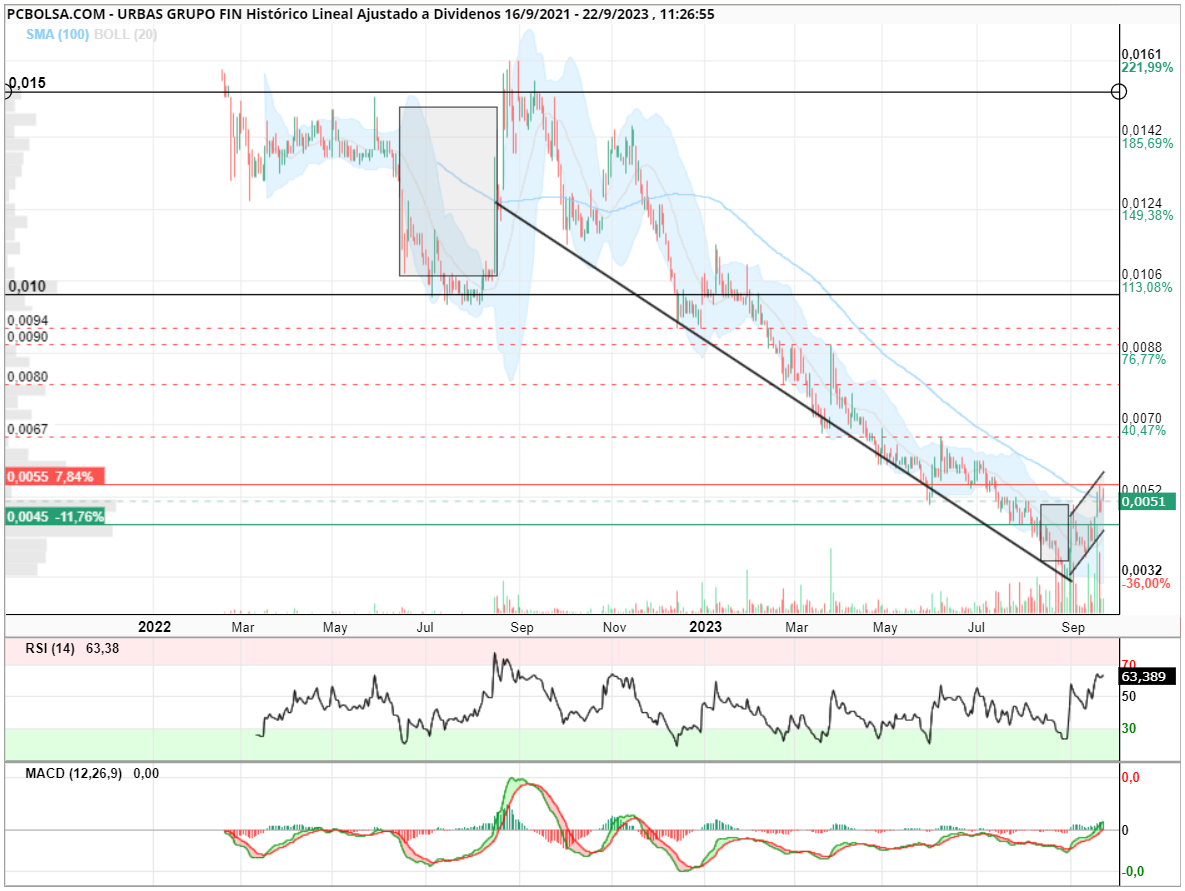Screen dimensions: 1185x891
Task: Click the 0,0032 price axis value
Action: point(1141,570)
